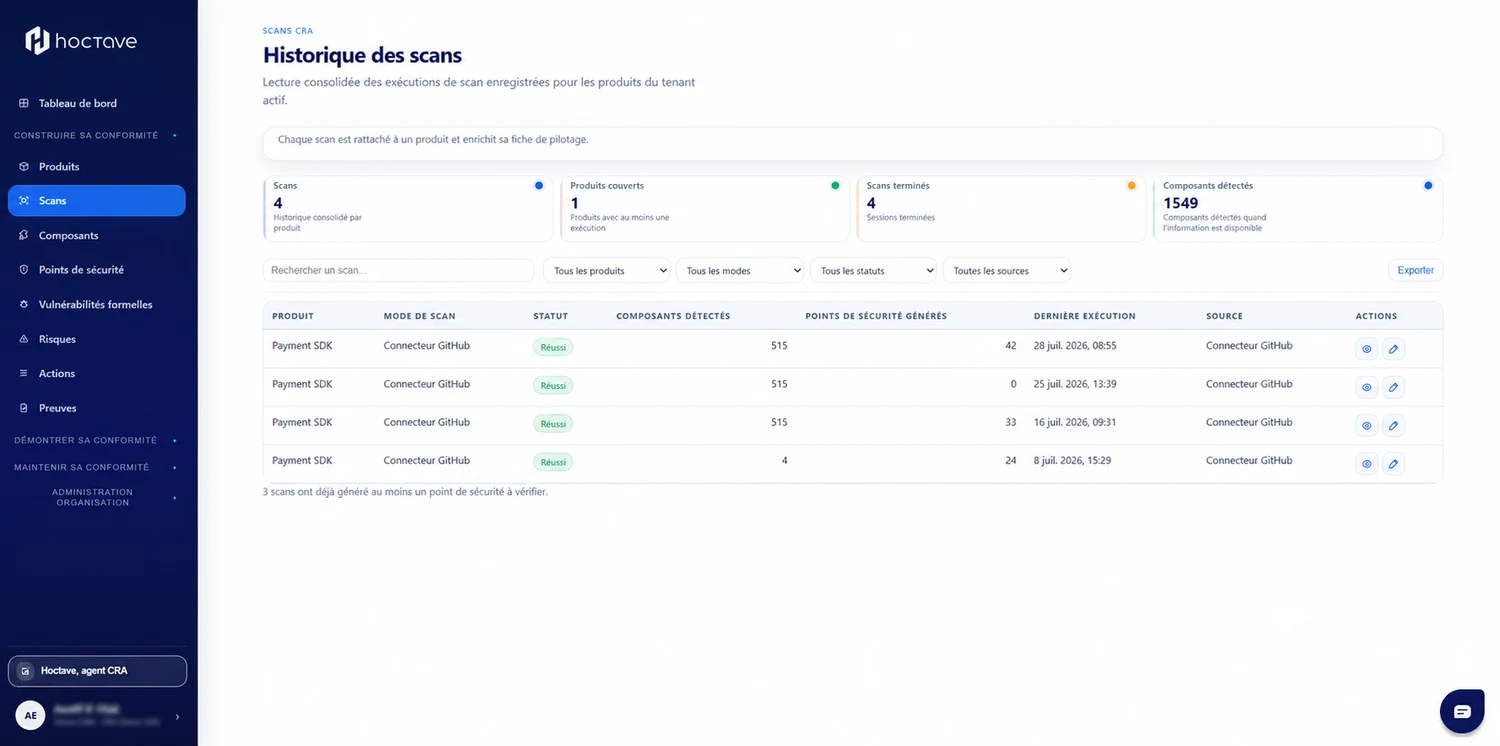Select Scans in the sidebar

[x=97, y=201]
